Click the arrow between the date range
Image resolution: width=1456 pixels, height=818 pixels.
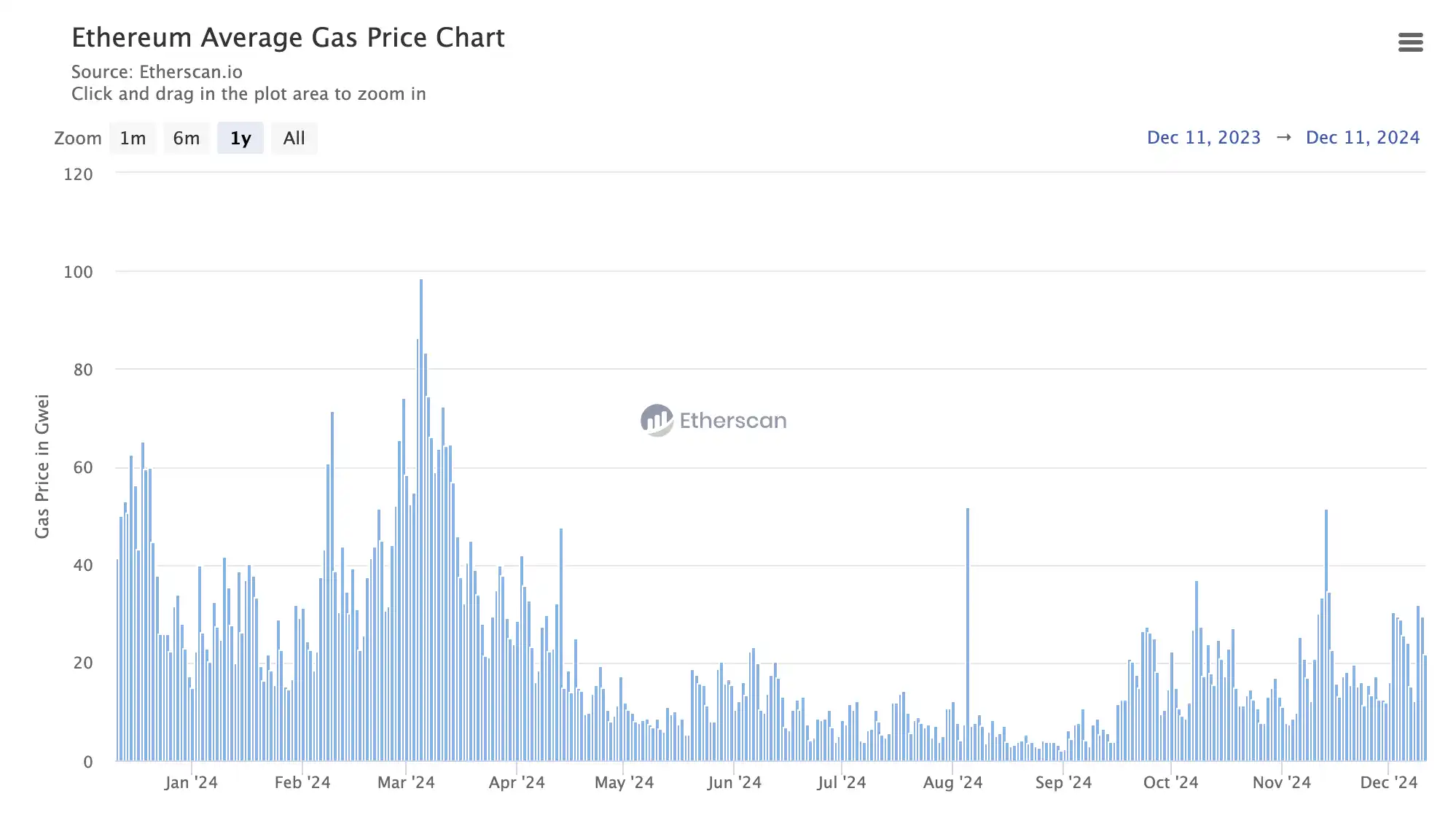click(1283, 138)
